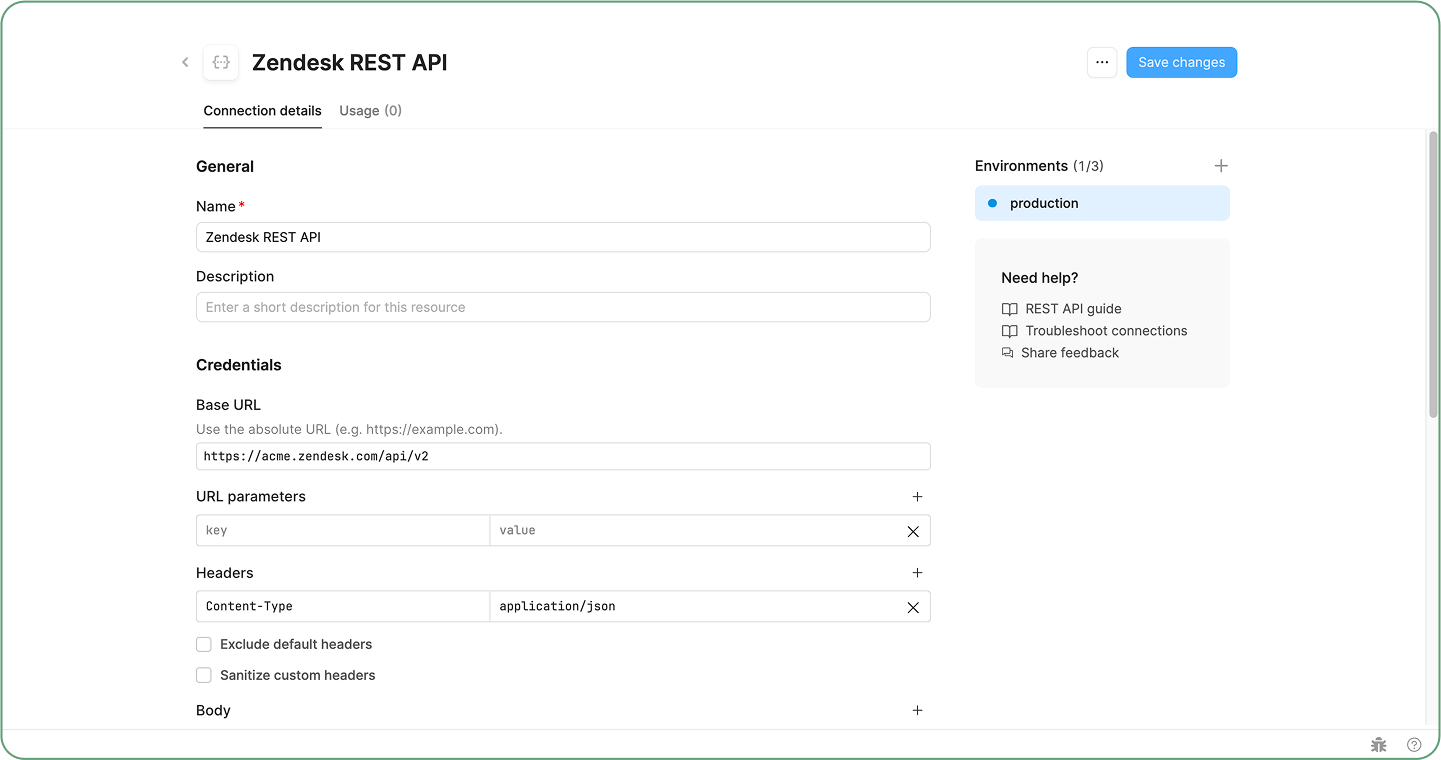Screen dimensions: 1441x760
Task: Open the three-dot more options menu
Action: [x=1102, y=62]
